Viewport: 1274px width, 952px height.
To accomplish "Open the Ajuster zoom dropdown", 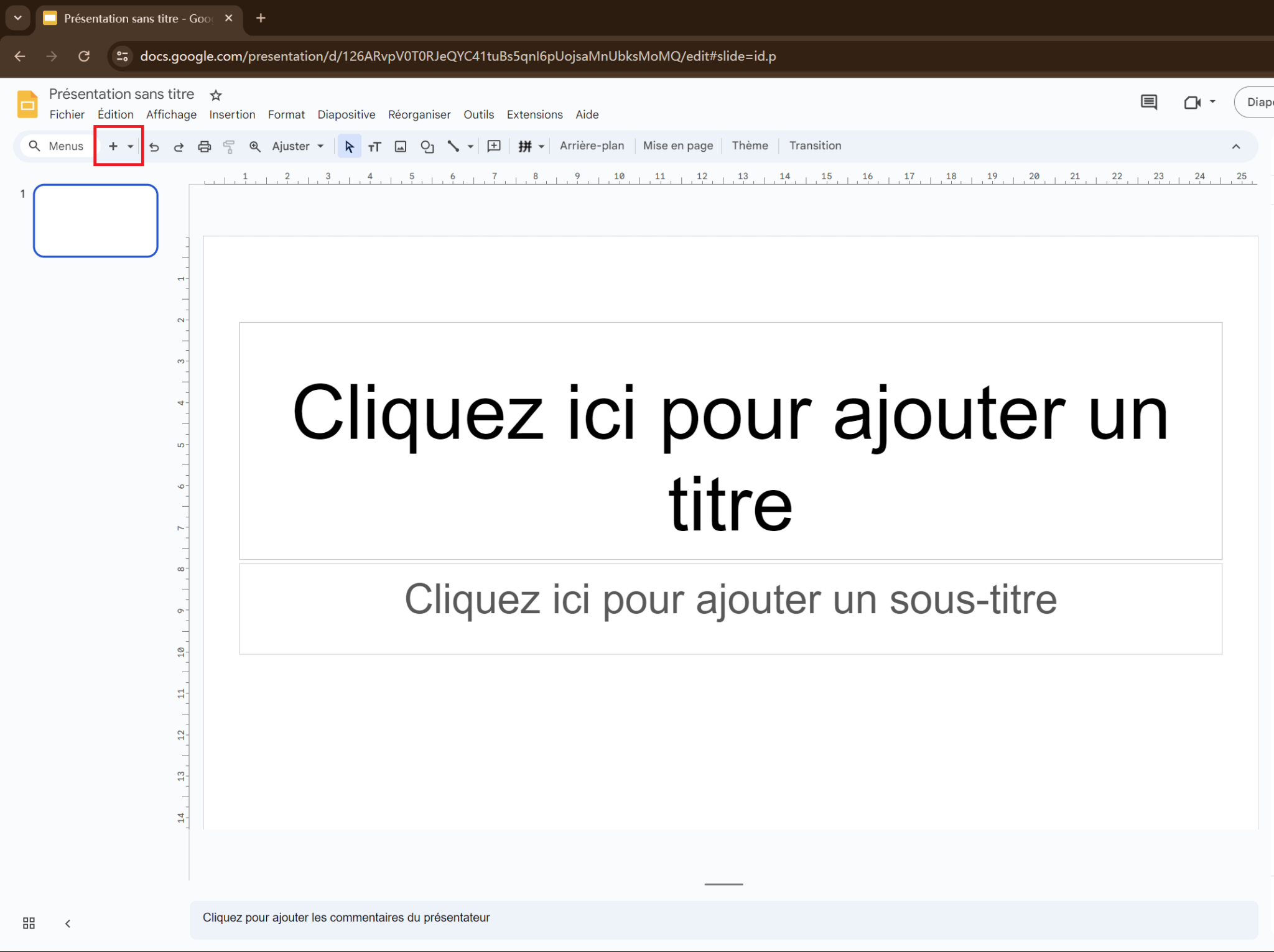I will [298, 146].
